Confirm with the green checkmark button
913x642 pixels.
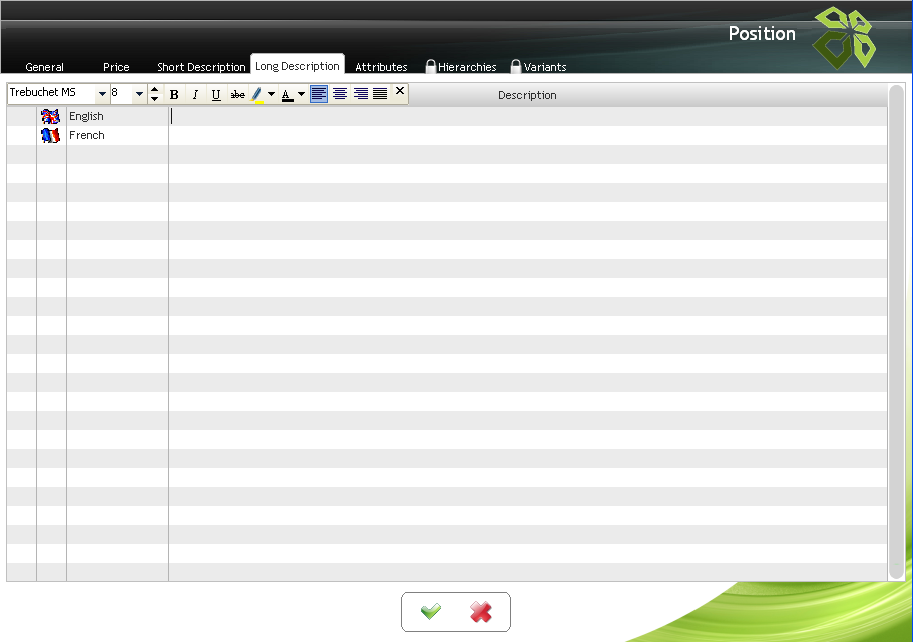tap(431, 612)
